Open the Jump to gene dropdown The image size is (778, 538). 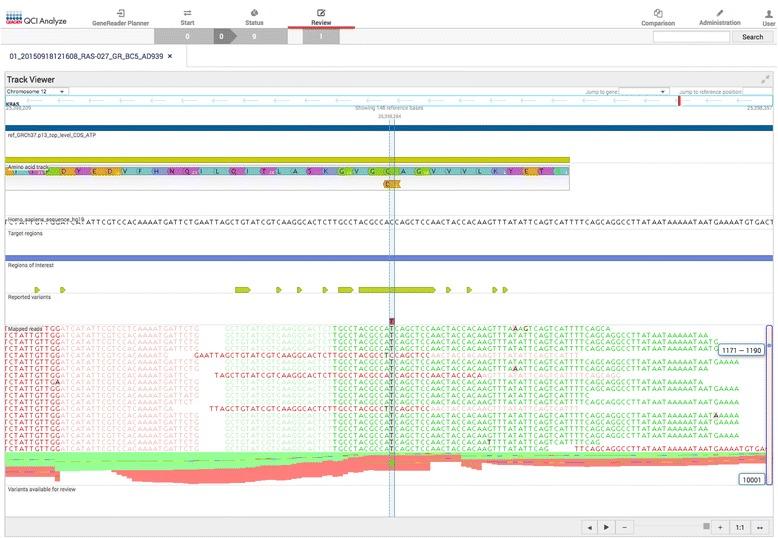pos(644,92)
